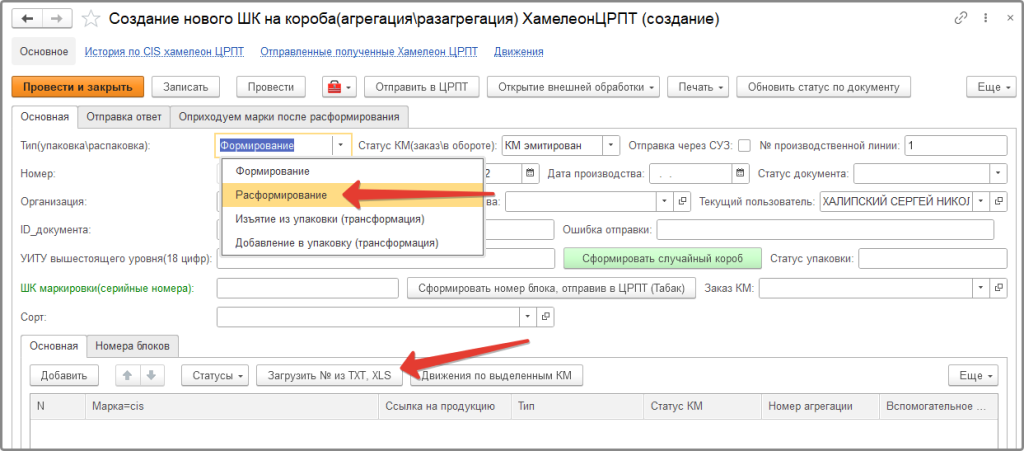Move the table row up
This screenshot has width=1024, height=451.
click(x=127, y=375)
